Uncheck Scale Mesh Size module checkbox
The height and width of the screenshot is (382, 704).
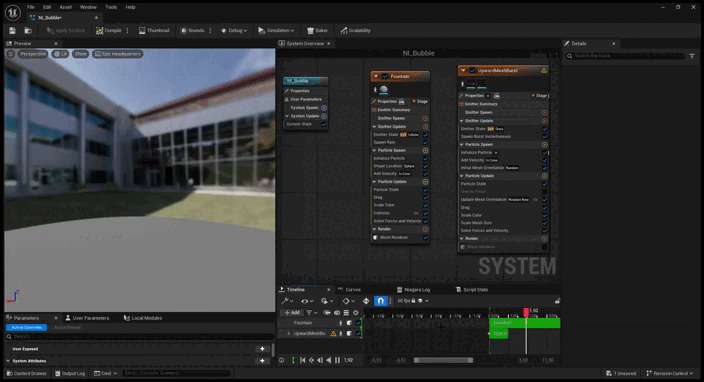(544, 223)
